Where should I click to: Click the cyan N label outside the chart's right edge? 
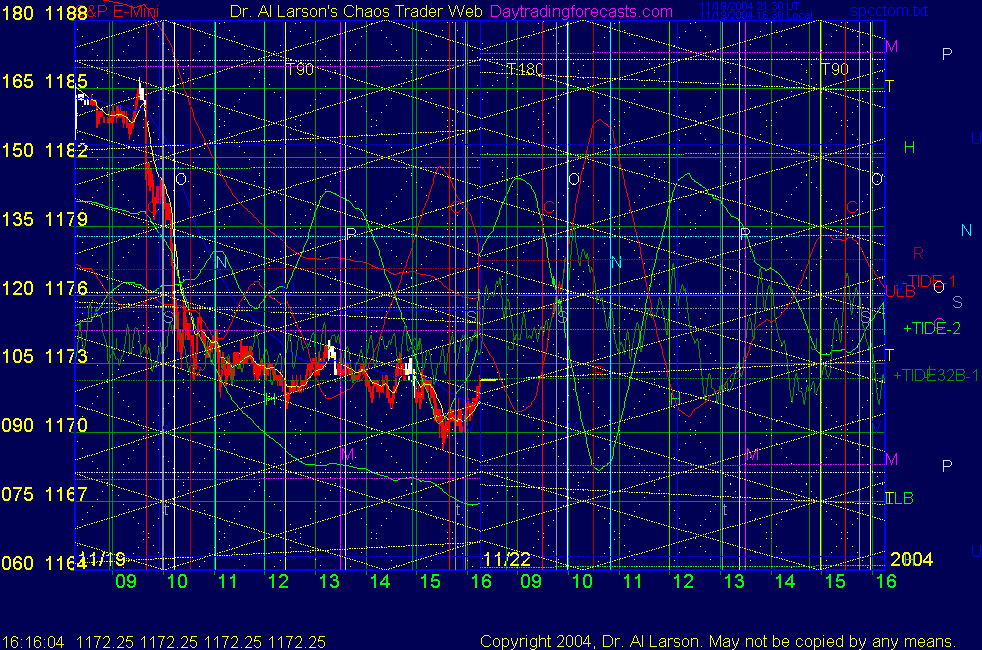[966, 230]
